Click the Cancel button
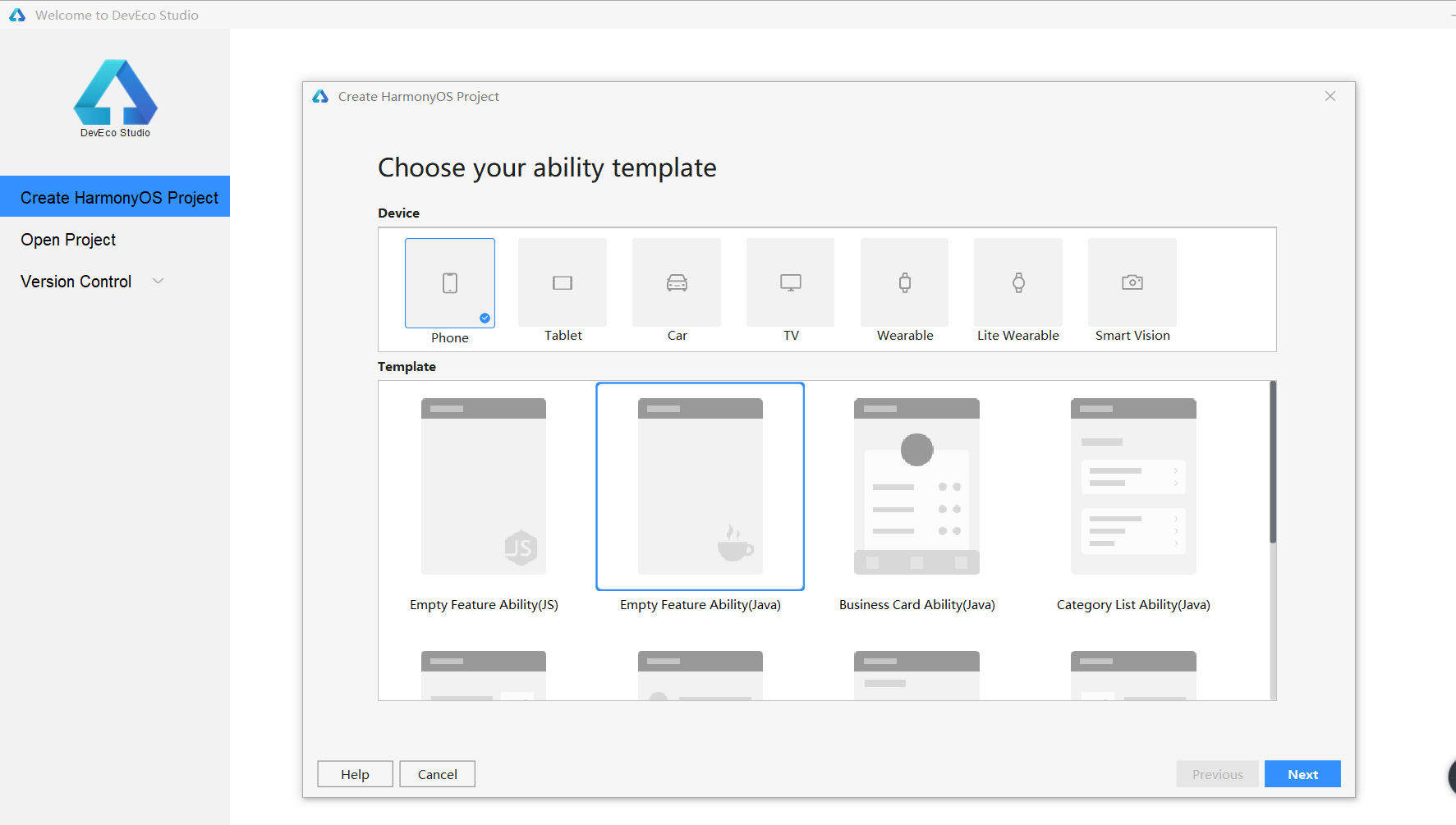Image resolution: width=1456 pixels, height=825 pixels. pyautogui.click(x=437, y=774)
